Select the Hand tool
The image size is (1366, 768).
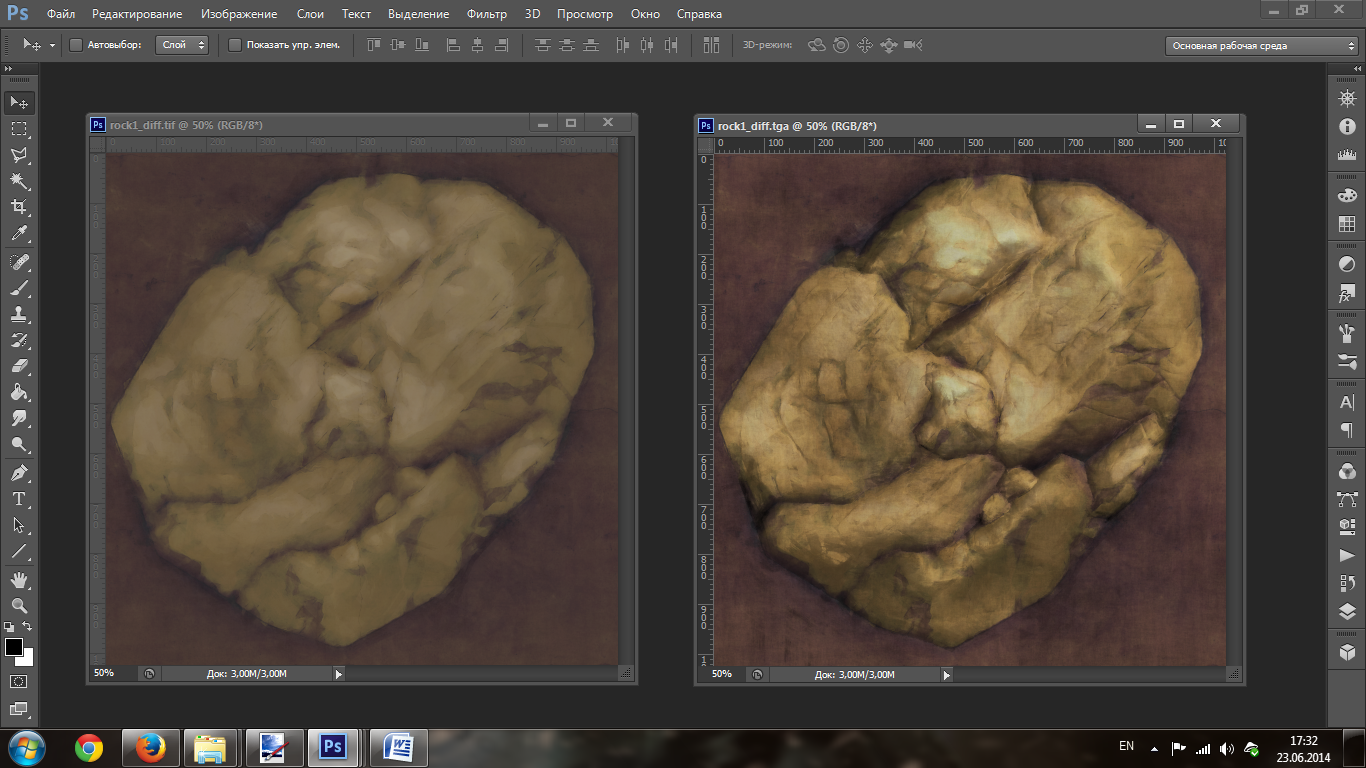click(x=19, y=580)
